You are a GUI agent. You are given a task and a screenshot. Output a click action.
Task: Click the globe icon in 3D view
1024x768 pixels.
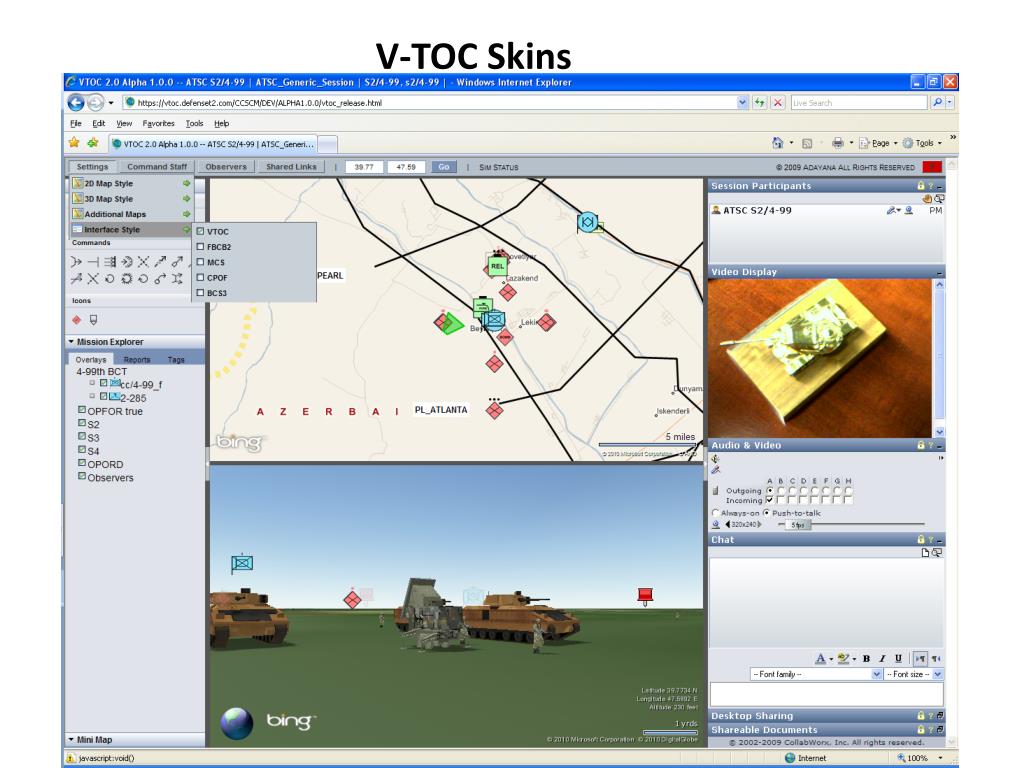236,723
